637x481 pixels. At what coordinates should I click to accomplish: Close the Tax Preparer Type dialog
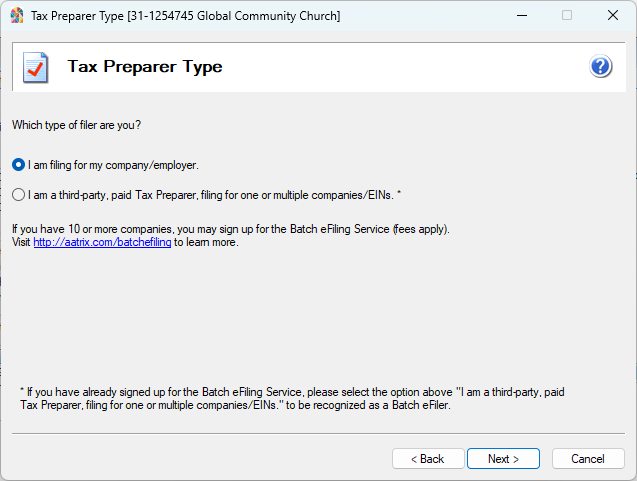coord(612,15)
